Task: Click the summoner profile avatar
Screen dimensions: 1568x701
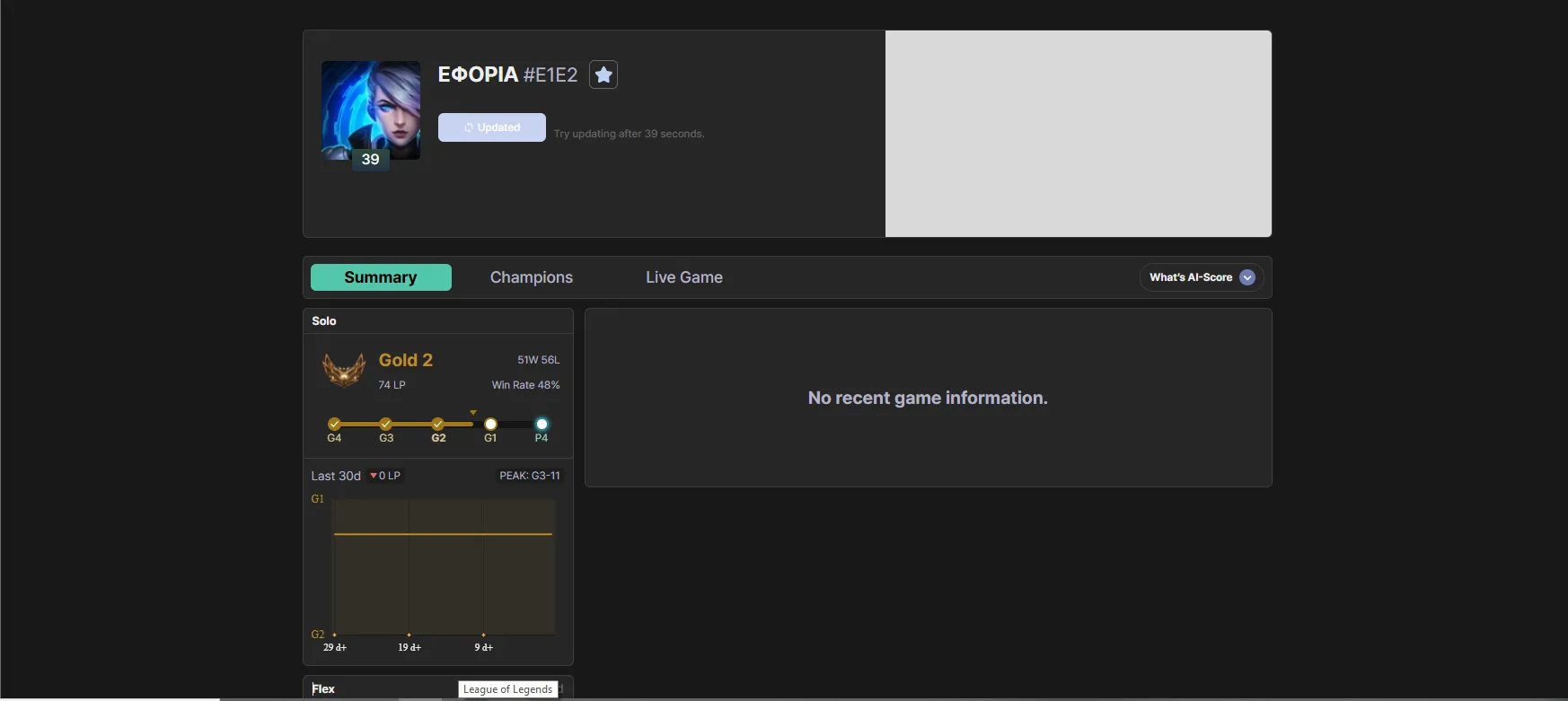Action: point(371,110)
